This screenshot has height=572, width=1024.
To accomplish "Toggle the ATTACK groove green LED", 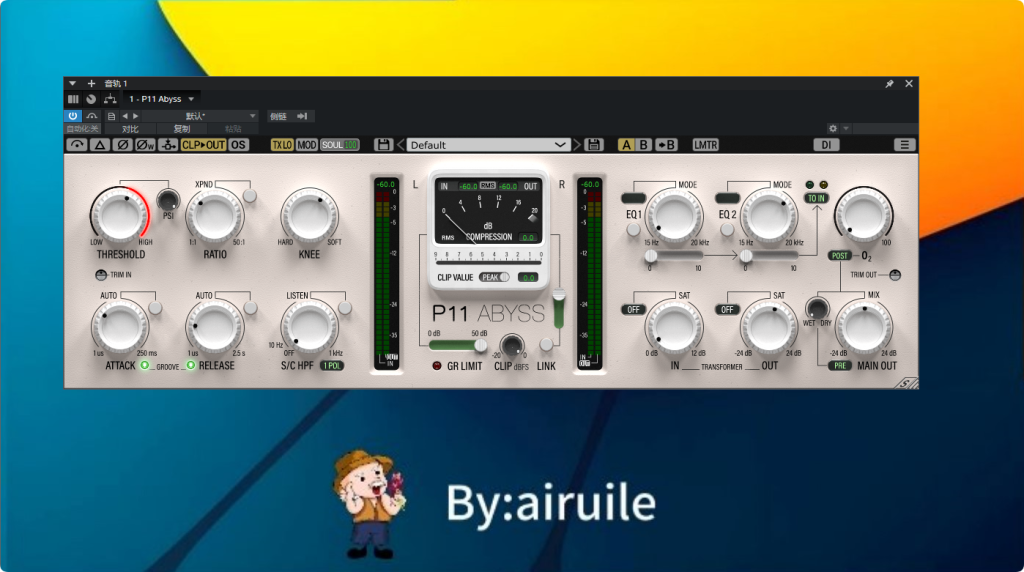I will pyautogui.click(x=145, y=365).
